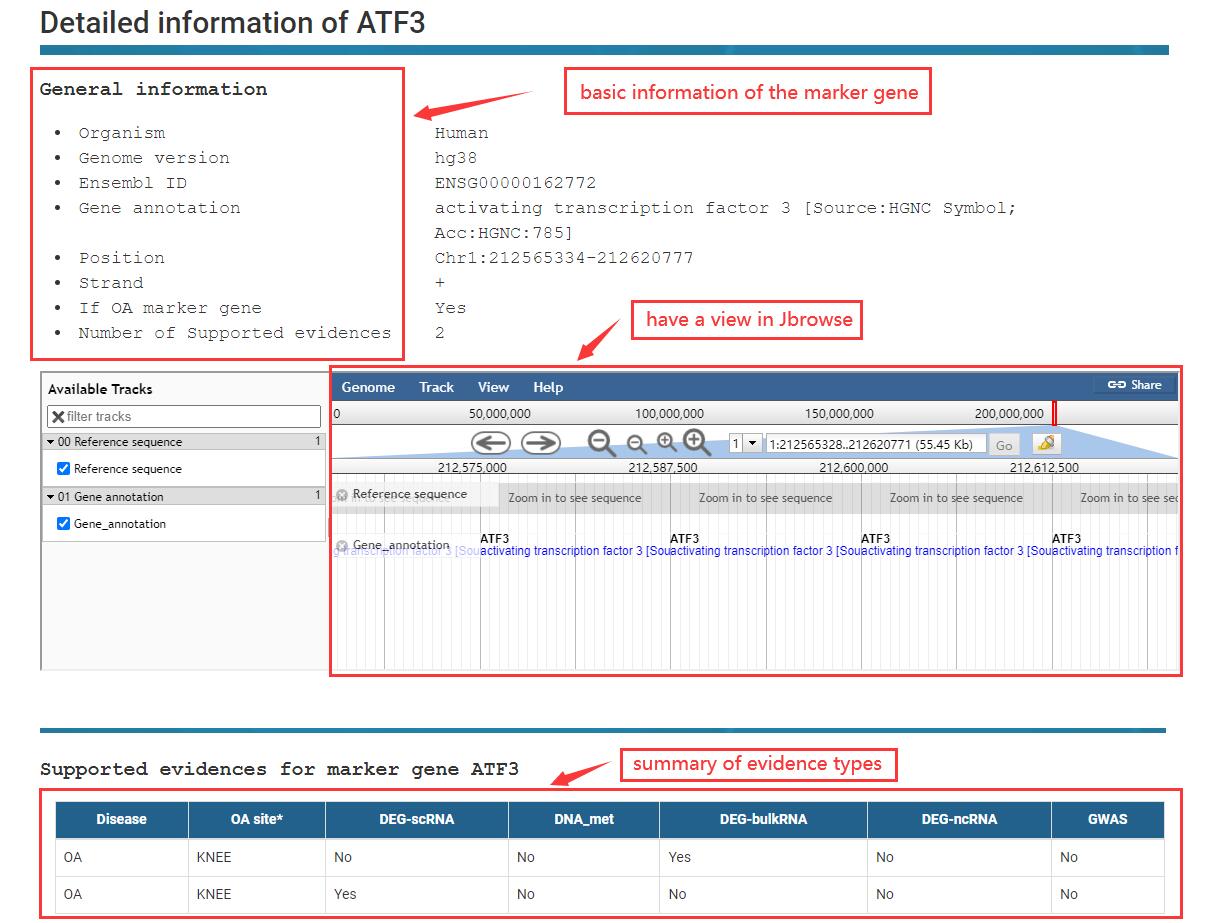Pan the genome view right with the arrow
The image size is (1207, 923).
tap(540, 443)
